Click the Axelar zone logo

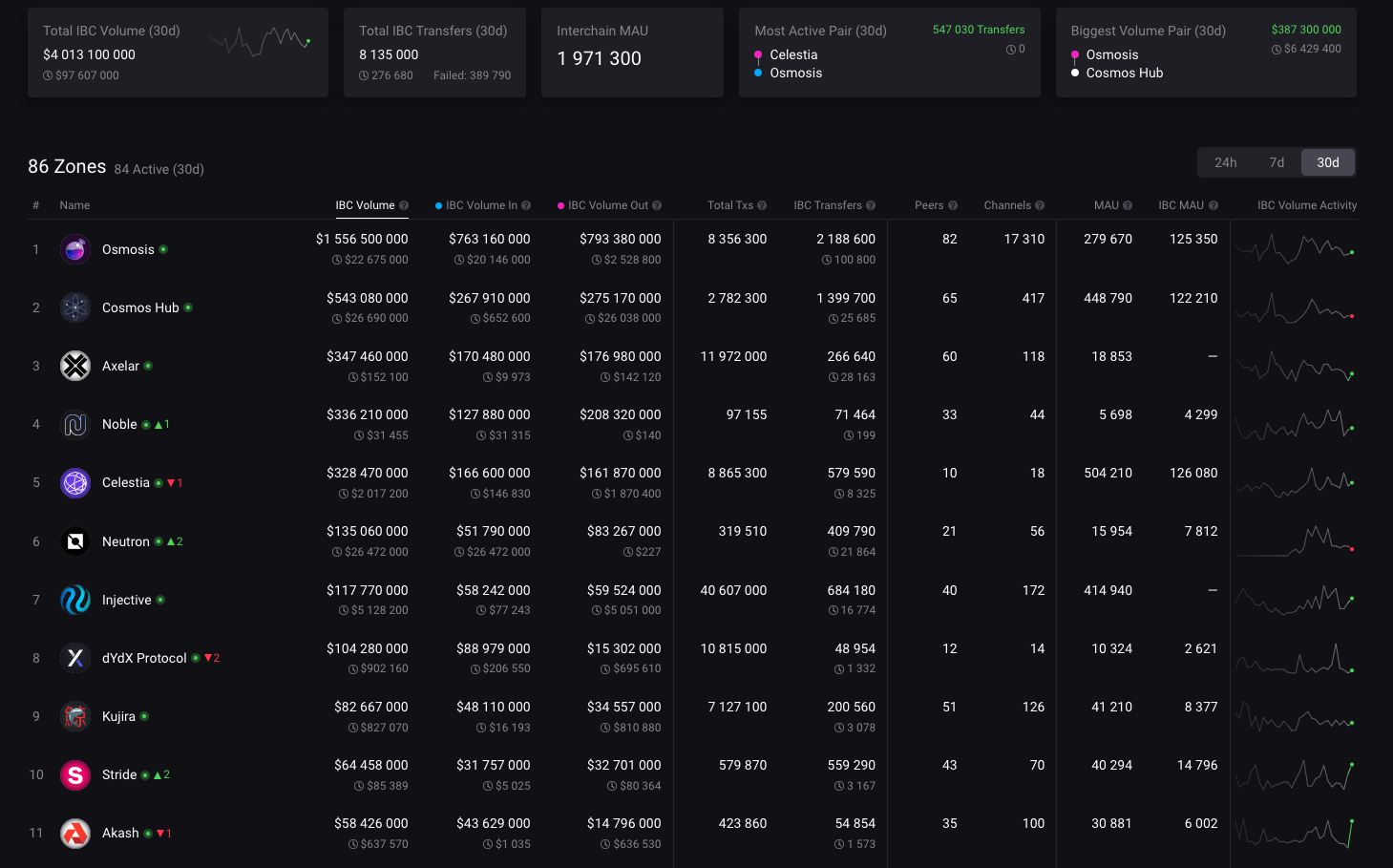[x=75, y=366]
